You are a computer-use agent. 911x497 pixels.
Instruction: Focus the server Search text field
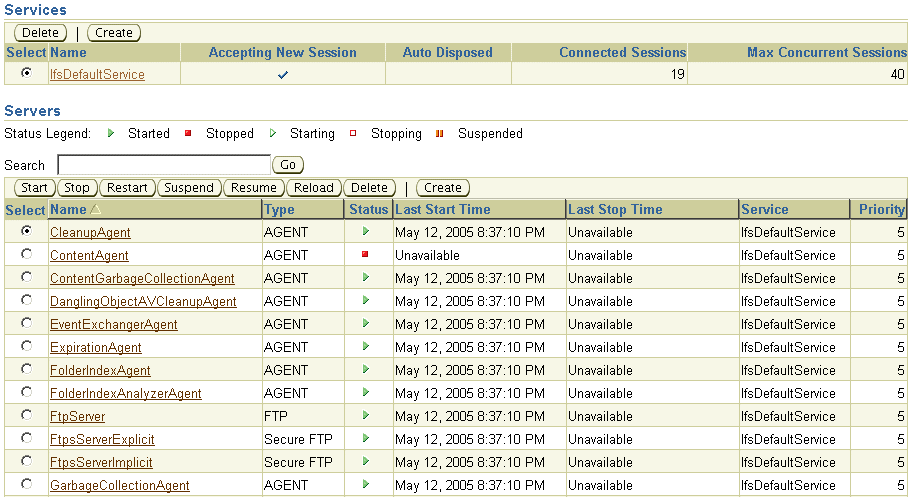[164, 165]
